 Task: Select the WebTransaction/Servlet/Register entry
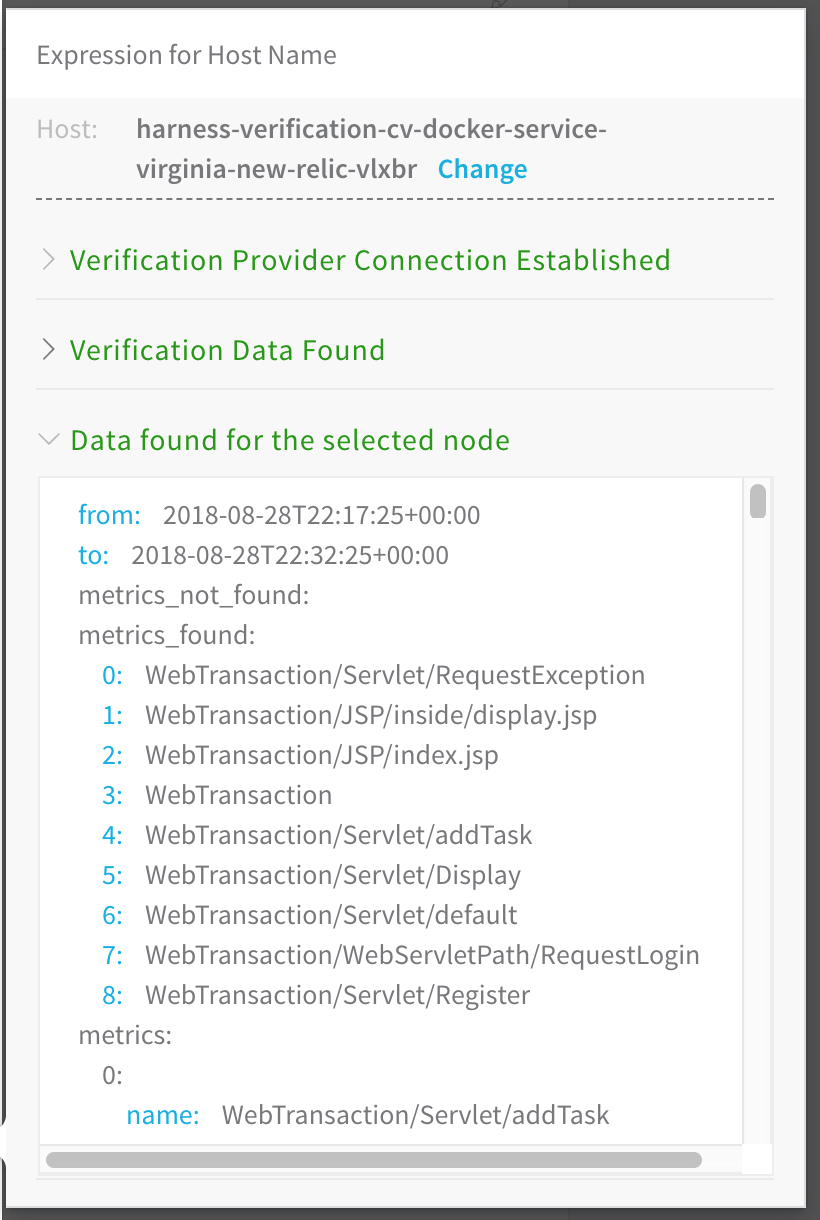[x=338, y=995]
